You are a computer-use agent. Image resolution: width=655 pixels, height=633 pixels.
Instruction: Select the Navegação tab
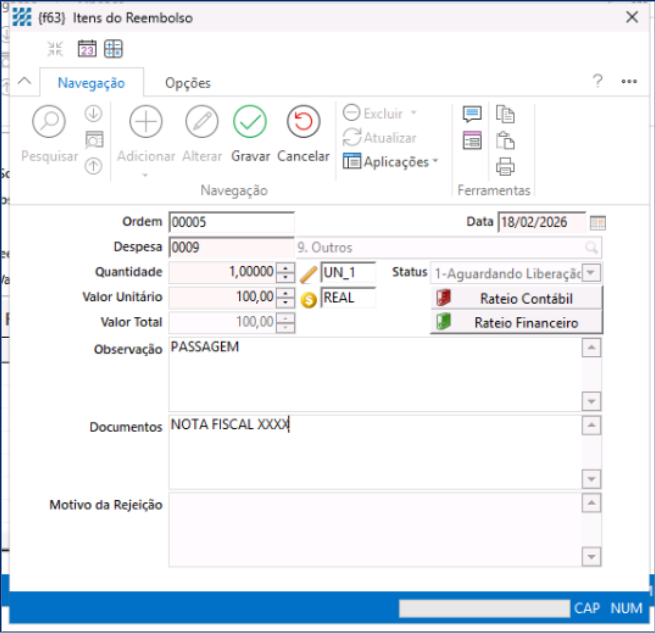pyautogui.click(x=91, y=83)
